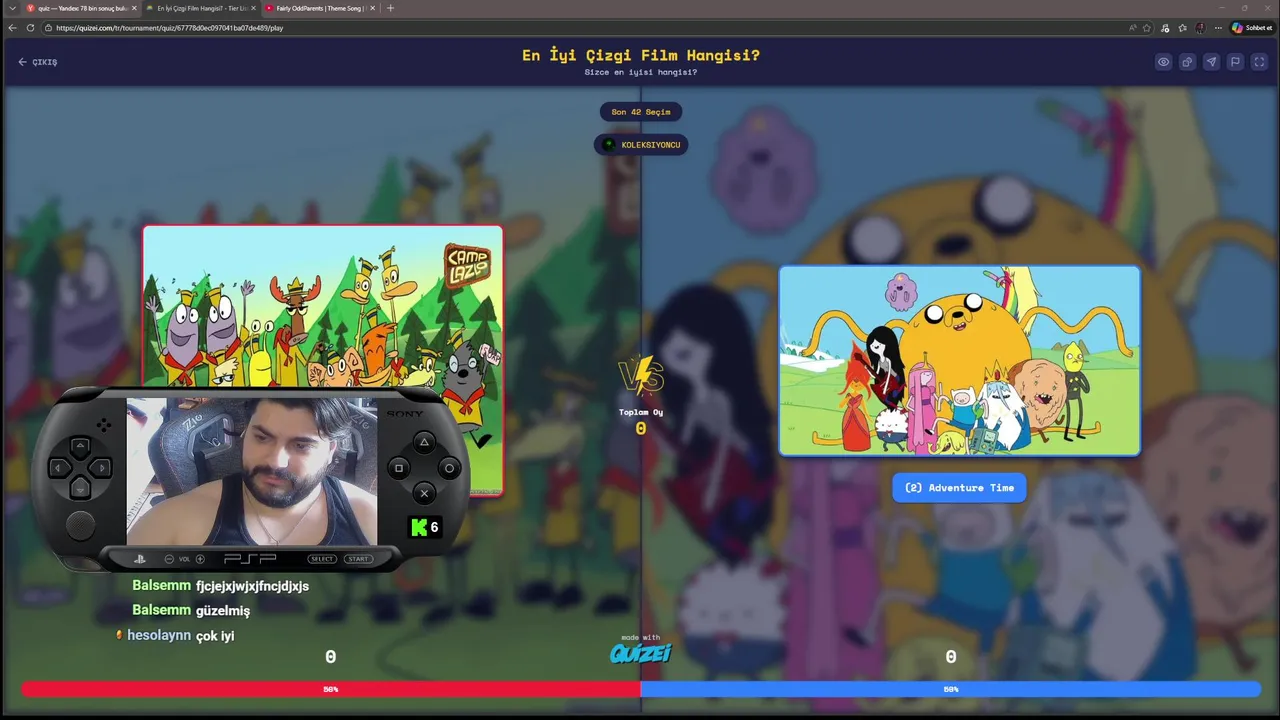1280x720 pixels.
Task: Click the paper plane share icon
Action: tap(1211, 62)
